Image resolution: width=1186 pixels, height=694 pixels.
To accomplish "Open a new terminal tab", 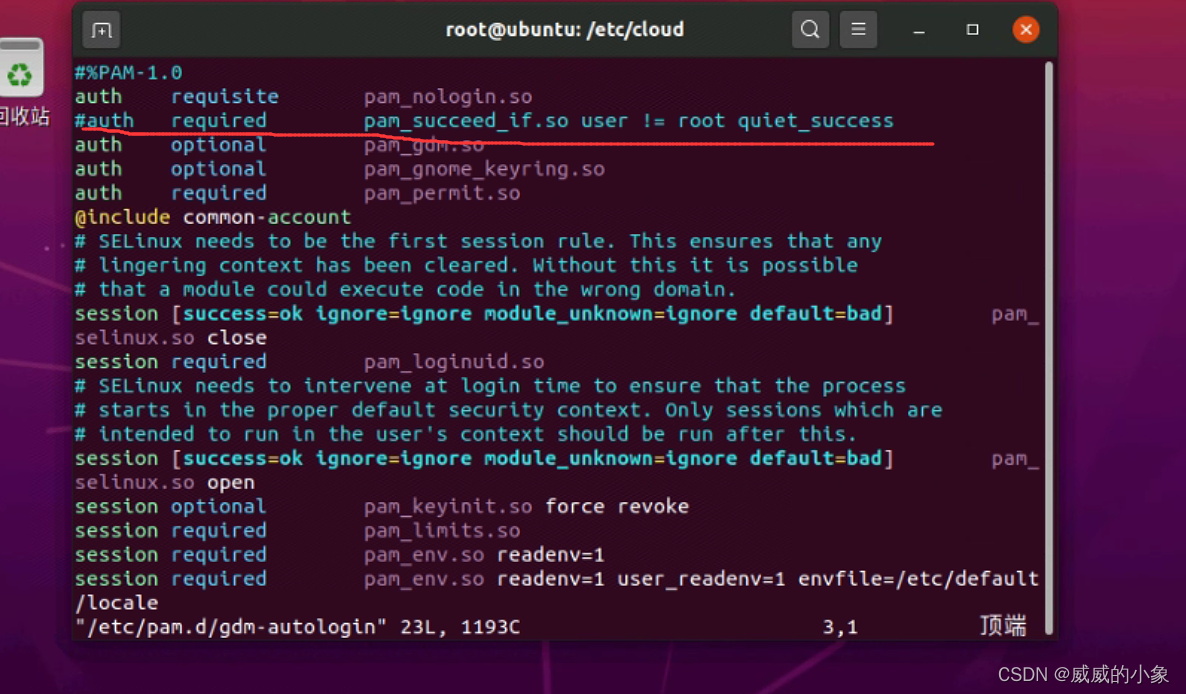I will 101,29.
